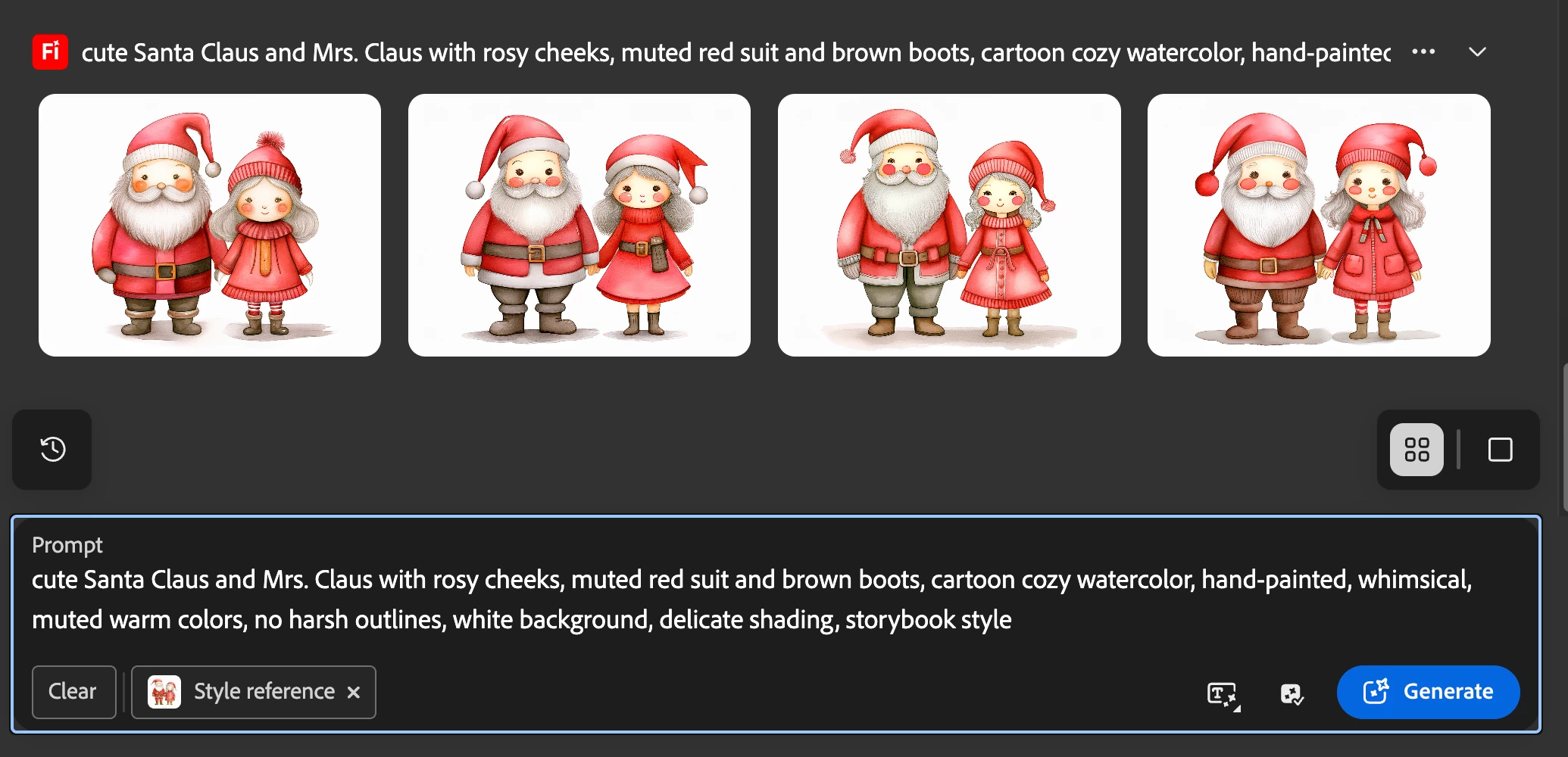
Task: Click the Style reference thumbnail chip
Action: 254,692
